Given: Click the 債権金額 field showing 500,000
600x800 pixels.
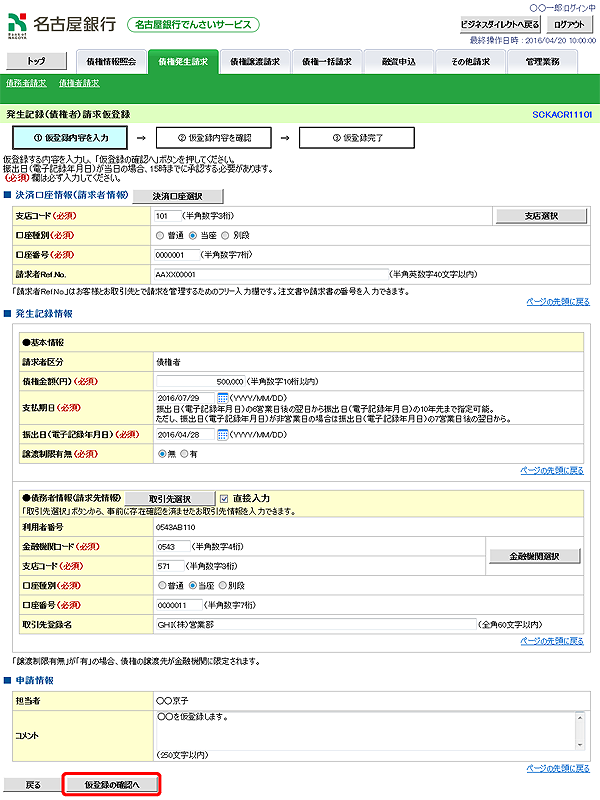Looking at the screenshot, I should tap(201, 382).
